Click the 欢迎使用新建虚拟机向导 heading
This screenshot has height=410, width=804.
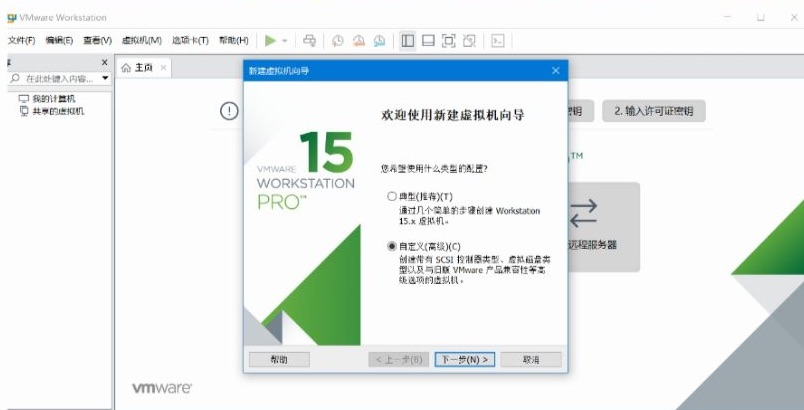pyautogui.click(x=453, y=115)
